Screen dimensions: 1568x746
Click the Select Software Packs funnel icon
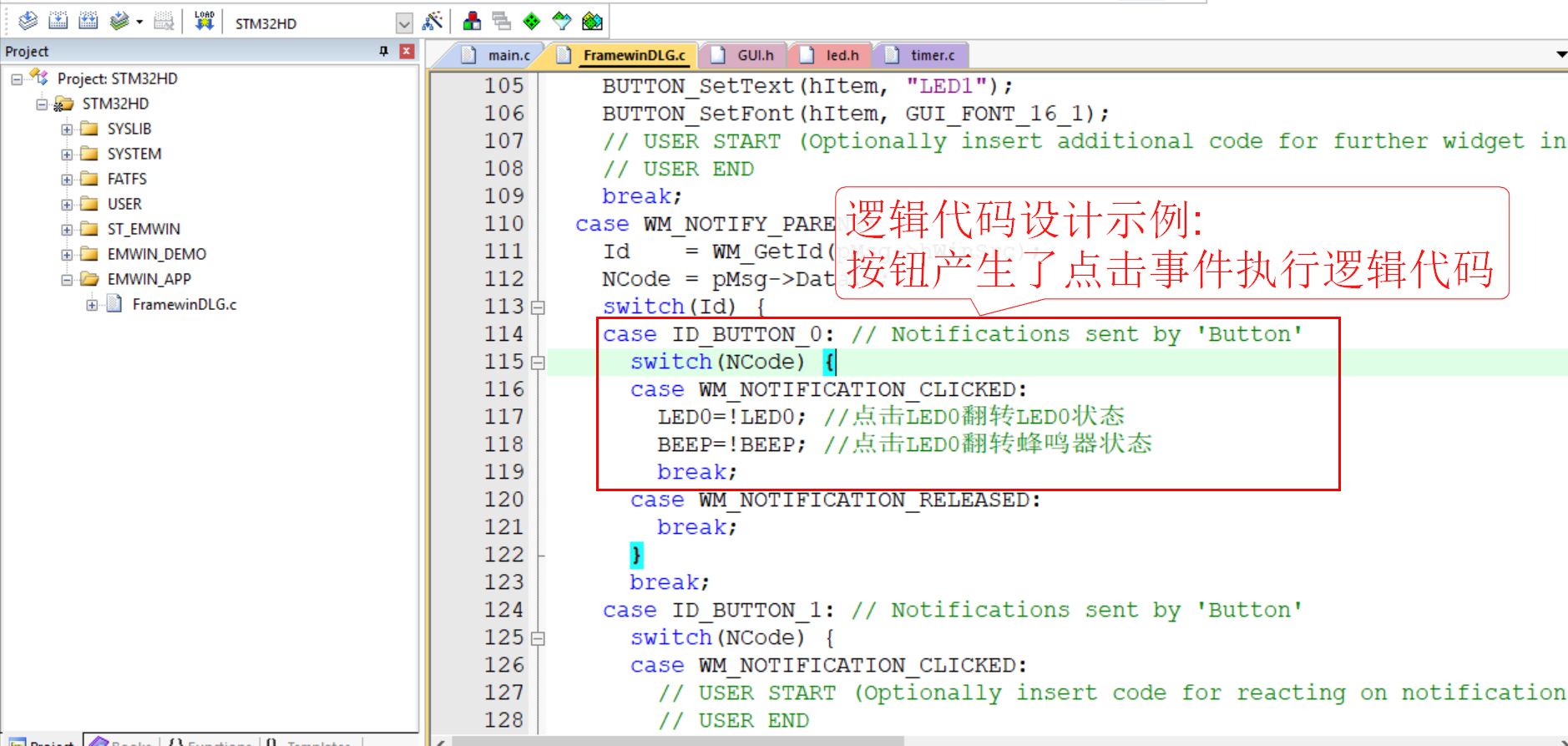[x=562, y=21]
